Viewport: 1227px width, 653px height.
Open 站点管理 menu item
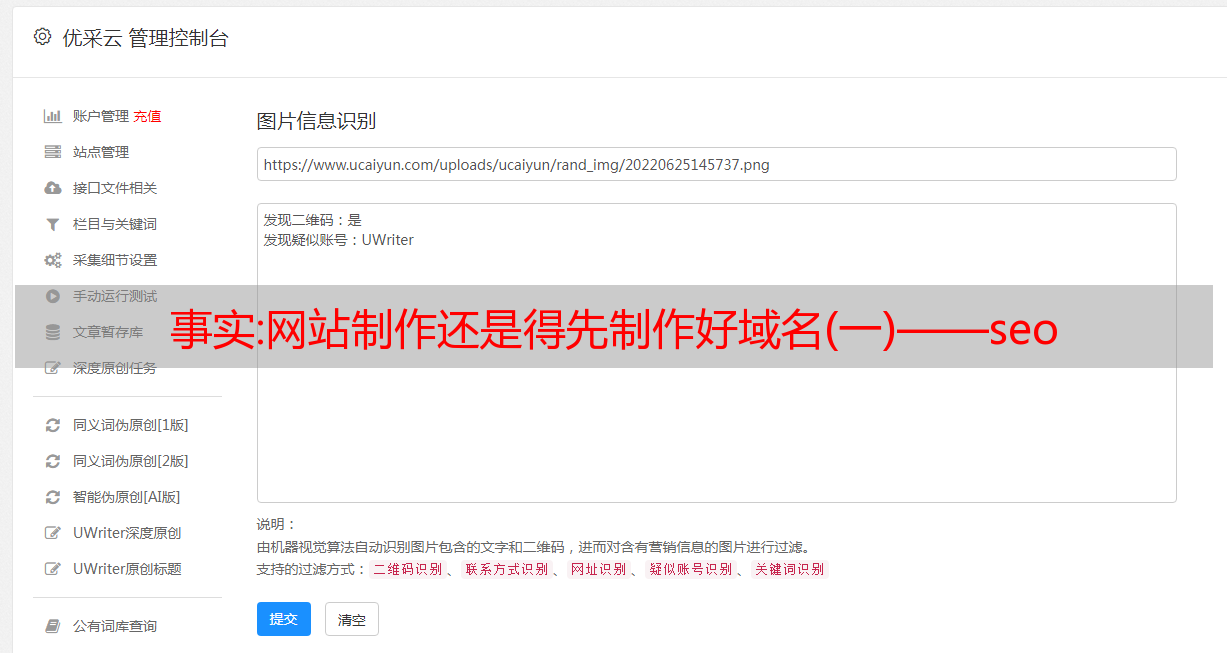point(101,152)
